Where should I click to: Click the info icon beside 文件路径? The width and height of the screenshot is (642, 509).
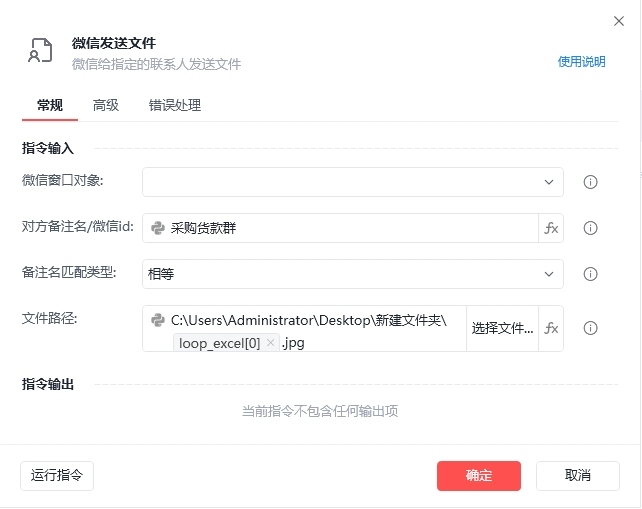[590, 328]
